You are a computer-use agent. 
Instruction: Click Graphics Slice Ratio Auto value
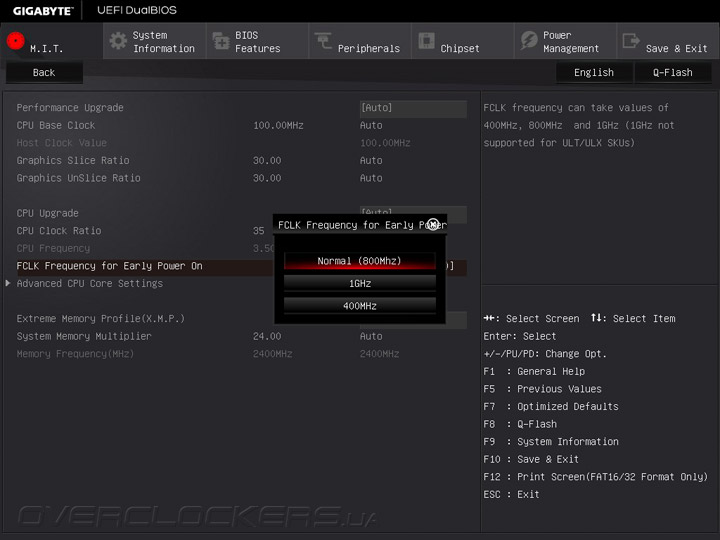[x=371, y=160]
